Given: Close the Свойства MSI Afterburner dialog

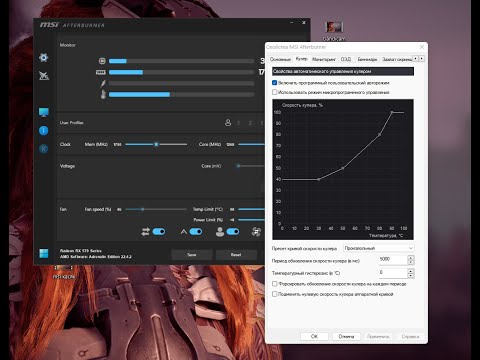Looking at the screenshot, I should pyautogui.click(x=422, y=47).
